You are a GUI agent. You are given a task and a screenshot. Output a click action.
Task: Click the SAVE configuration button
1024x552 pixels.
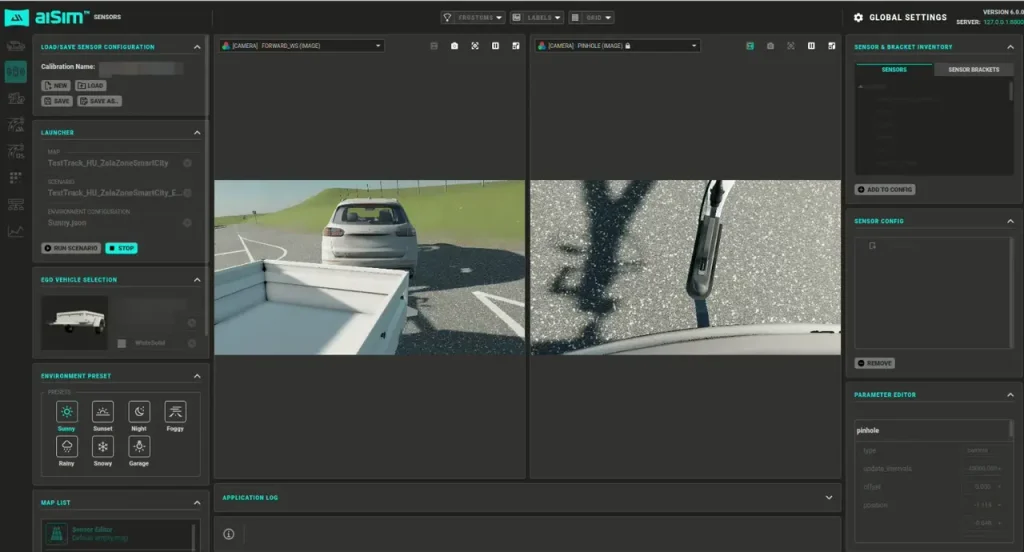57,101
